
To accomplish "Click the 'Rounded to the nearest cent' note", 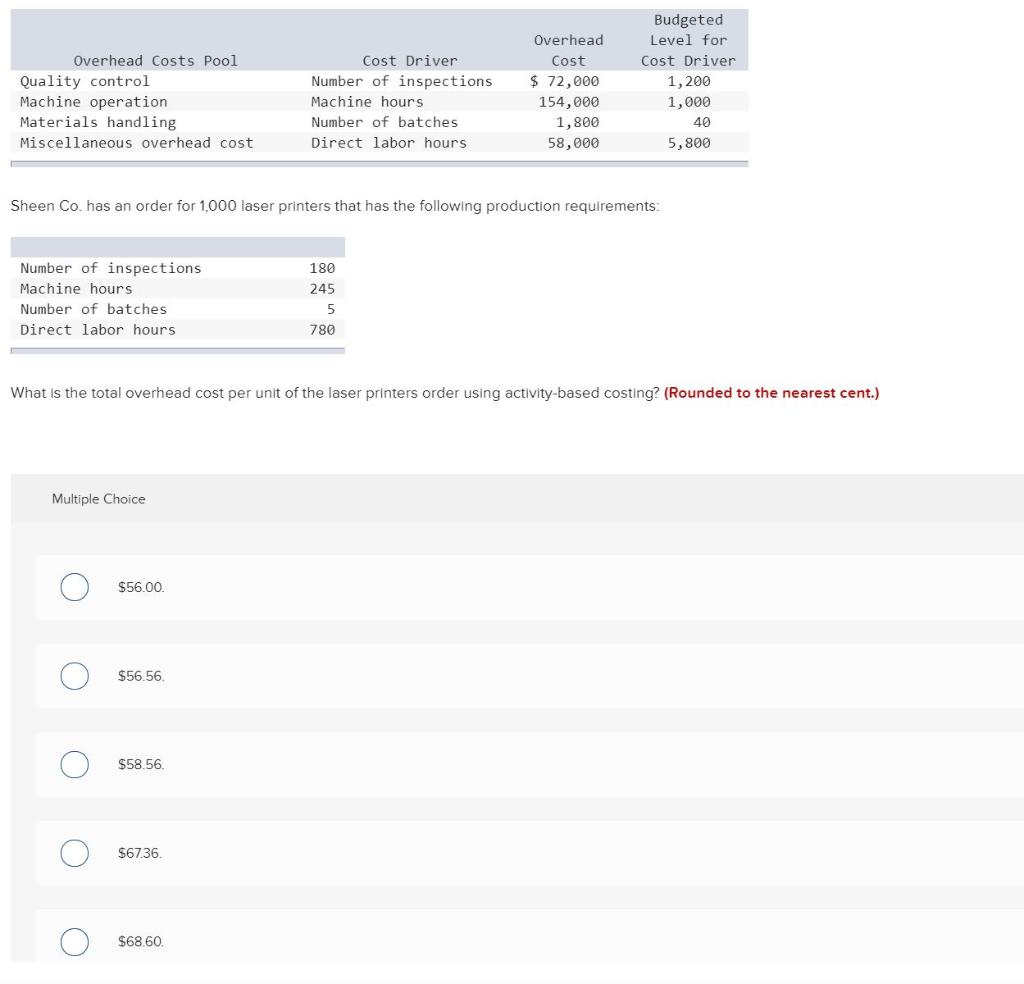I will click(771, 393).
